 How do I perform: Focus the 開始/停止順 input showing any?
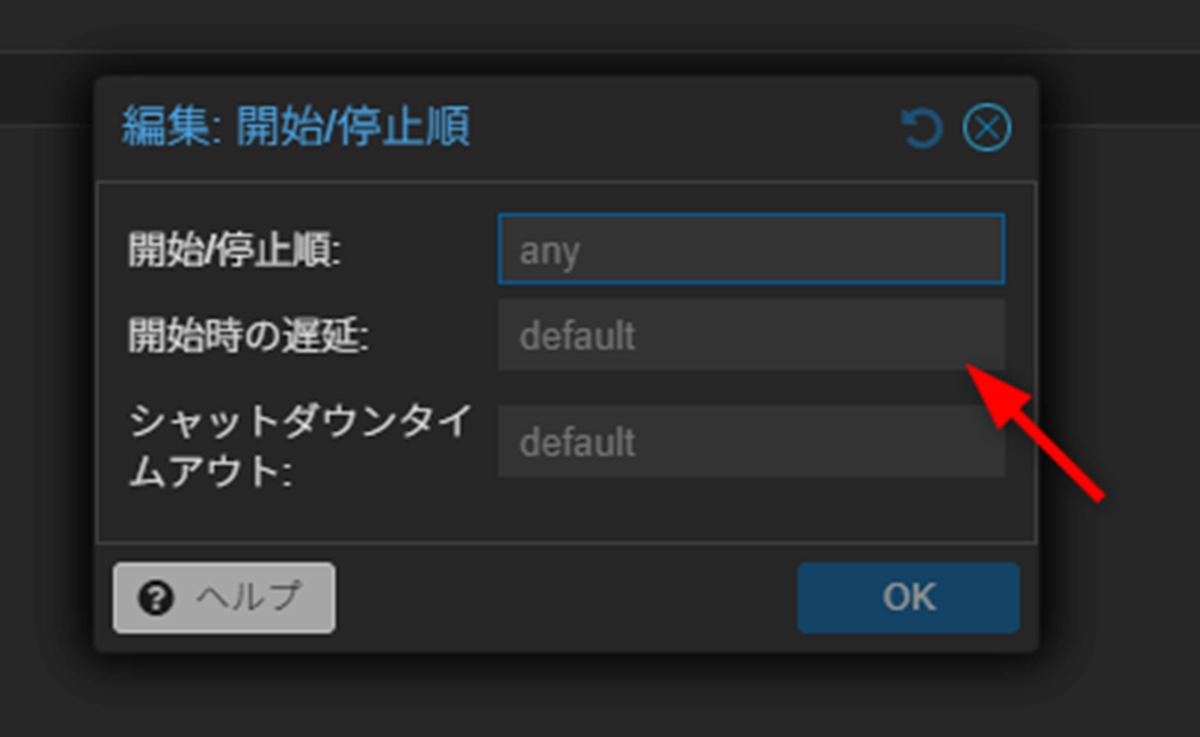tap(751, 249)
